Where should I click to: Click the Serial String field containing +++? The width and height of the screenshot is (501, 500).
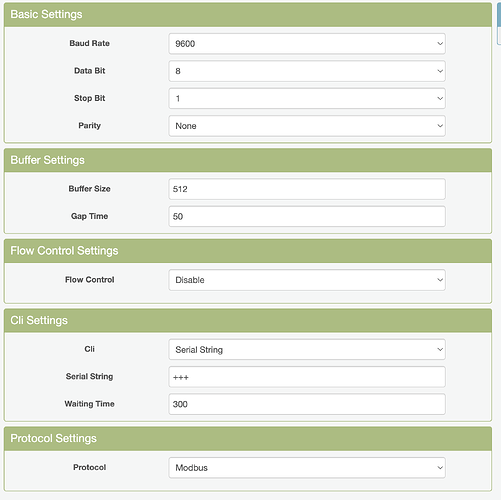[x=307, y=377]
